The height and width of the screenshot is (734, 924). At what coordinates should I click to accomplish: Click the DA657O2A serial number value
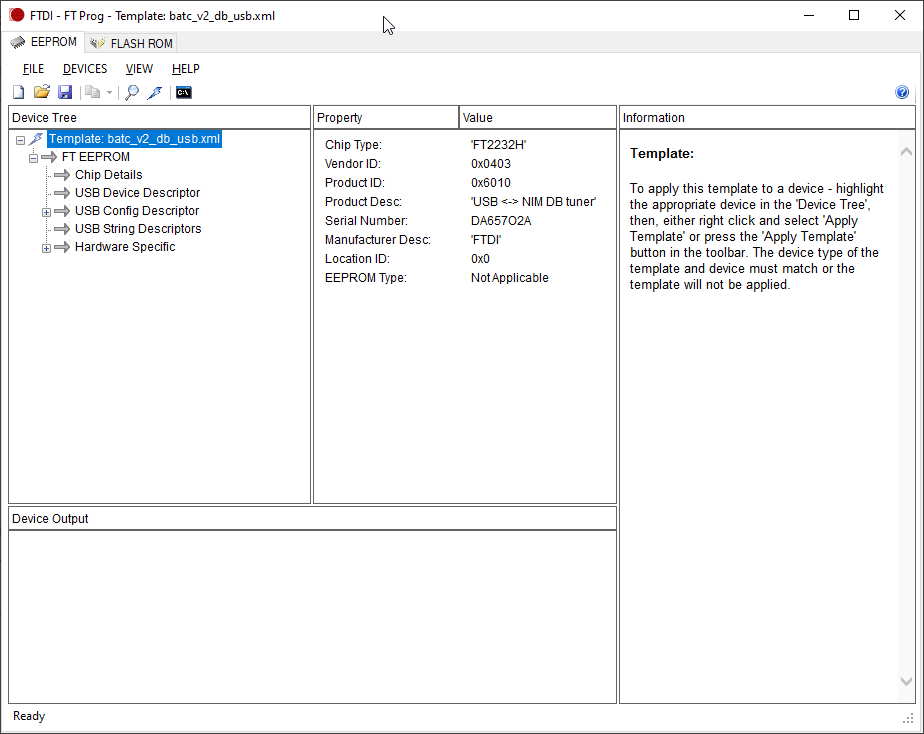click(x=501, y=221)
